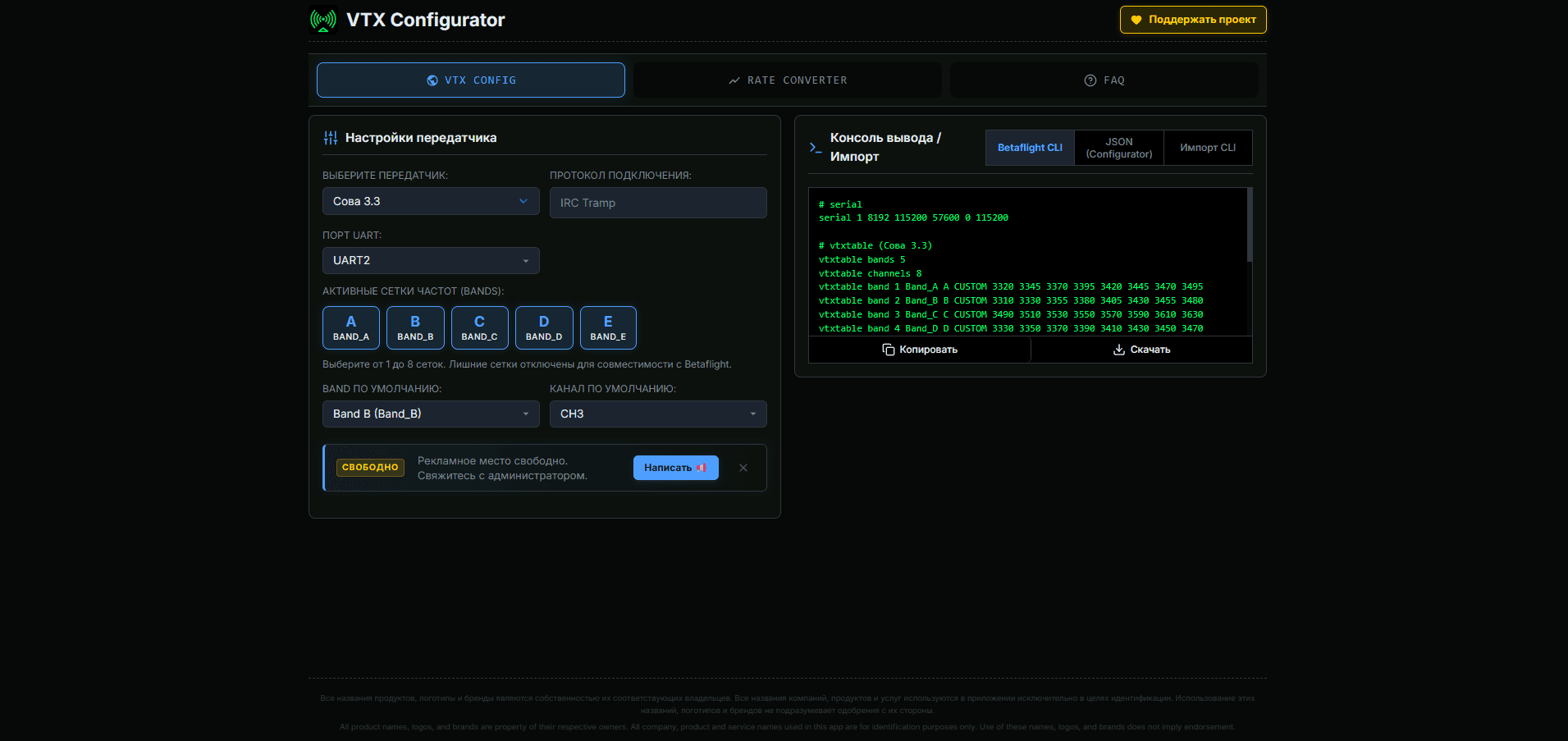Screen dimensions: 1568x741
Task: Click the console output scrollbar
Action: pos(1249,225)
